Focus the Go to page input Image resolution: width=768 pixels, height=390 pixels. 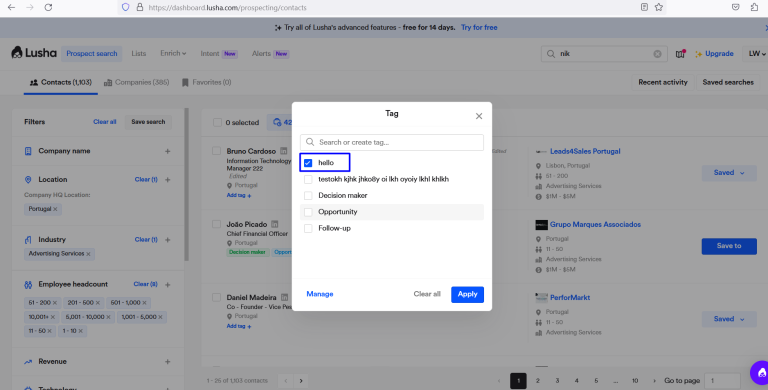pos(722,381)
